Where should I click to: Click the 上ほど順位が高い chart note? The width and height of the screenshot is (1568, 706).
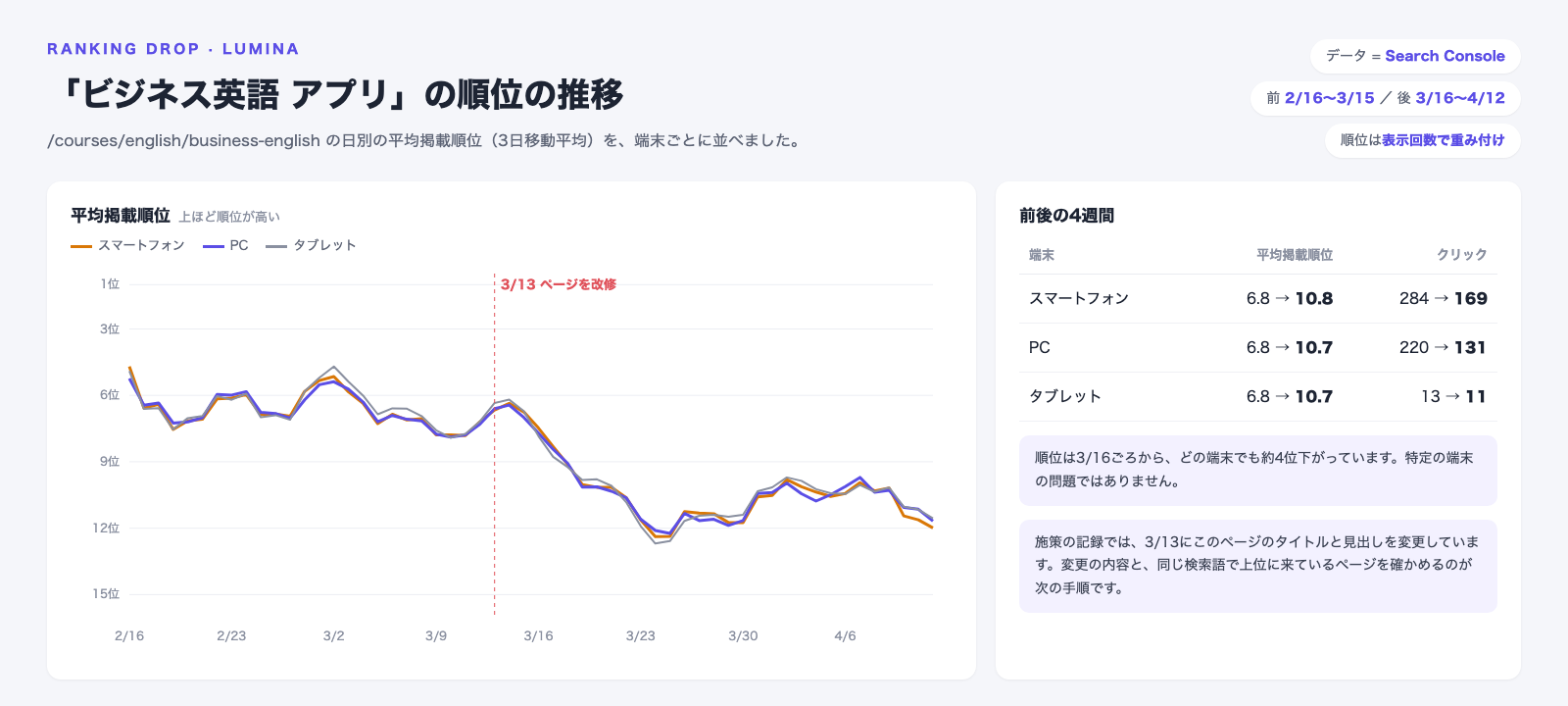point(229,217)
